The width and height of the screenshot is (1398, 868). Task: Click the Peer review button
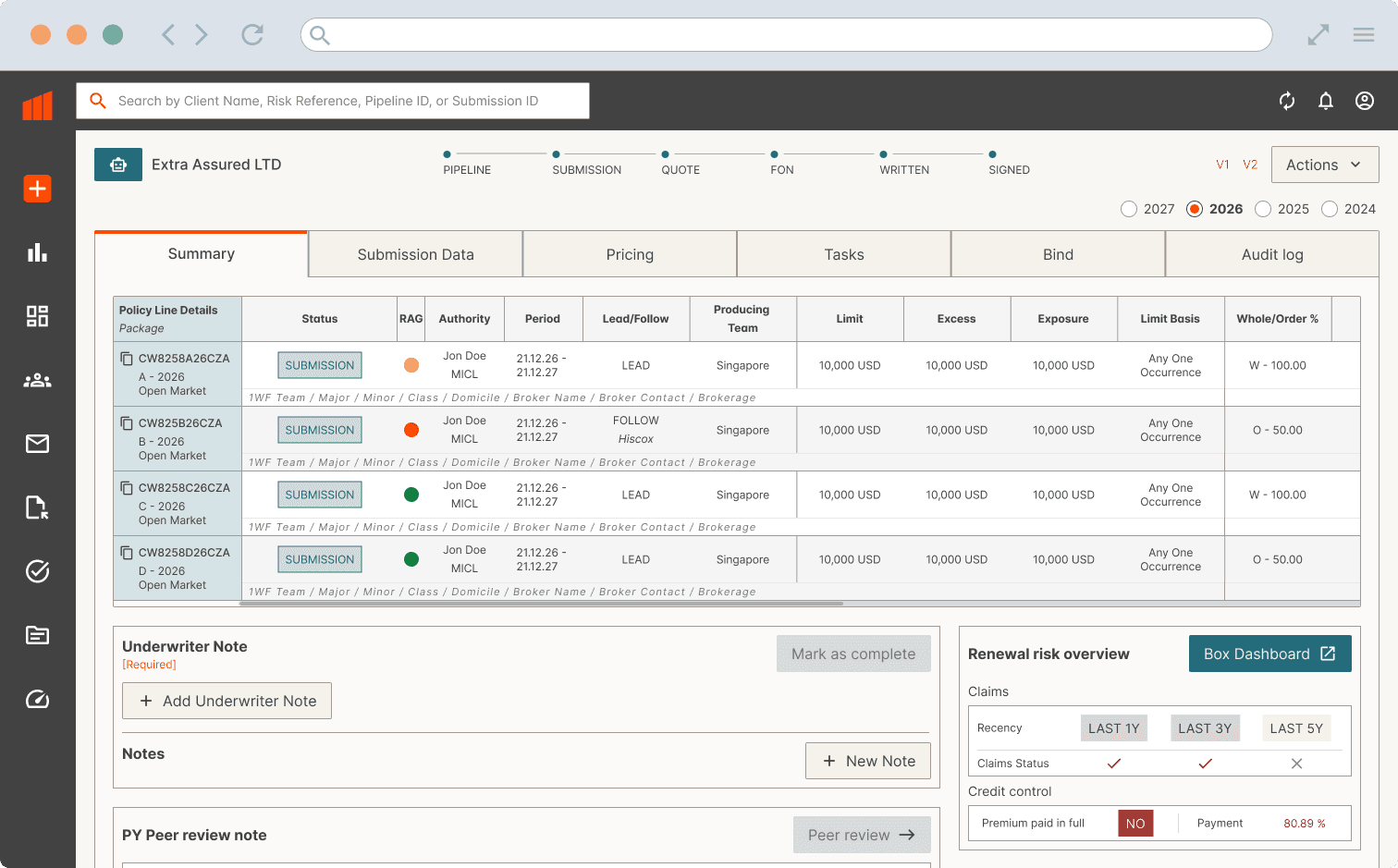tap(862, 835)
